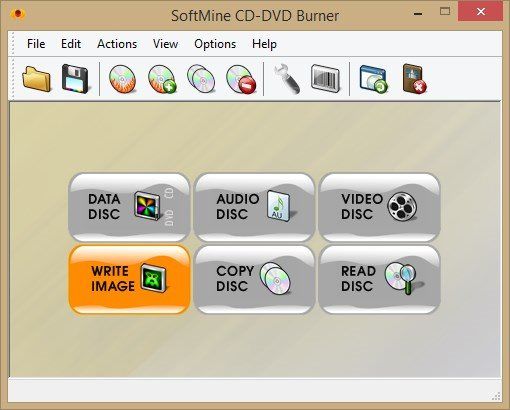Click the barcode toolbar icon

point(325,79)
